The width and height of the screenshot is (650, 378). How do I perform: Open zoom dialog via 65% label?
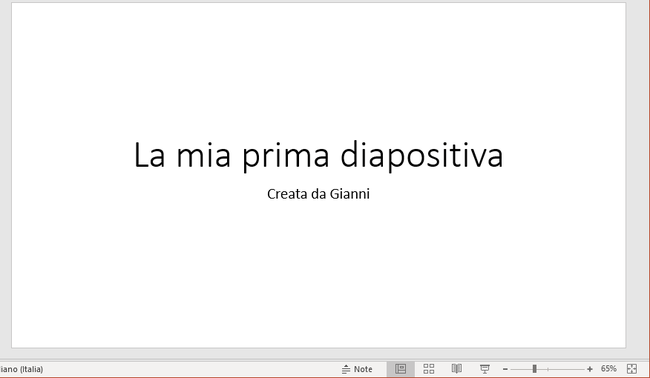[x=609, y=368]
